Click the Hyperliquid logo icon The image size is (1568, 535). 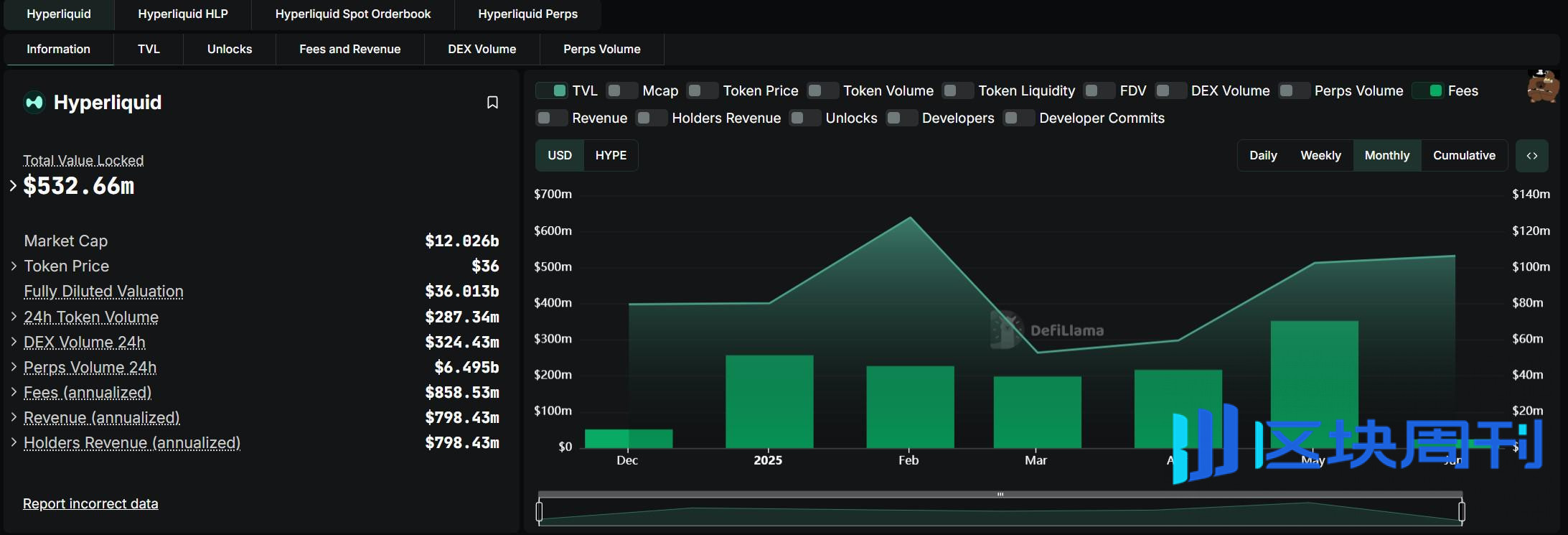[34, 103]
